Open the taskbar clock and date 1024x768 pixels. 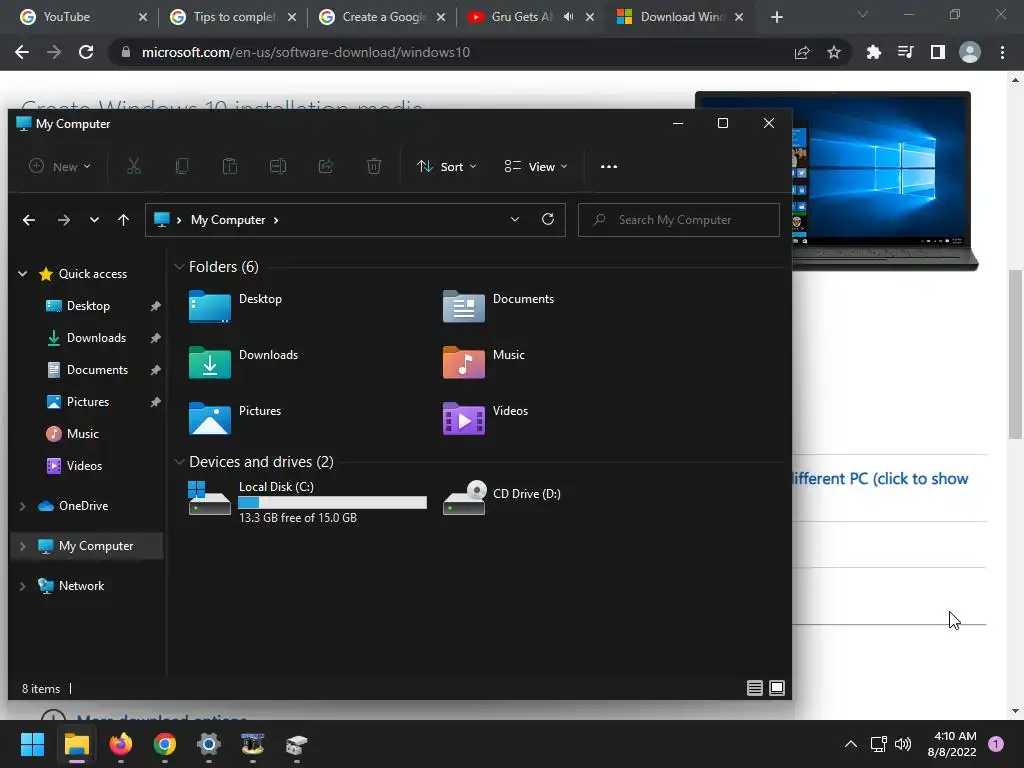click(952, 744)
